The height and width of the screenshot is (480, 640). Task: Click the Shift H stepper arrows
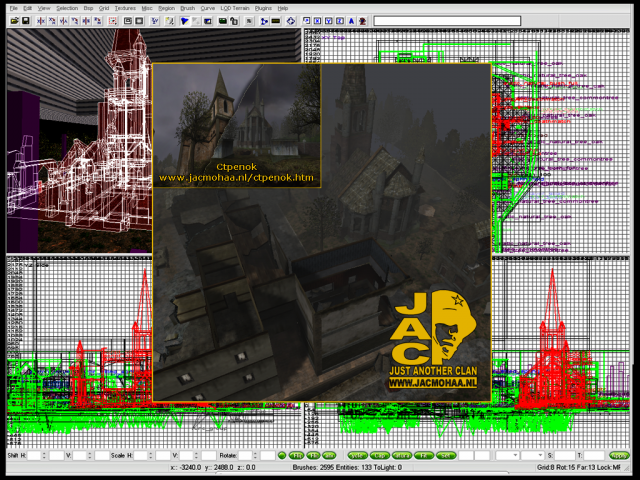click(x=44, y=456)
